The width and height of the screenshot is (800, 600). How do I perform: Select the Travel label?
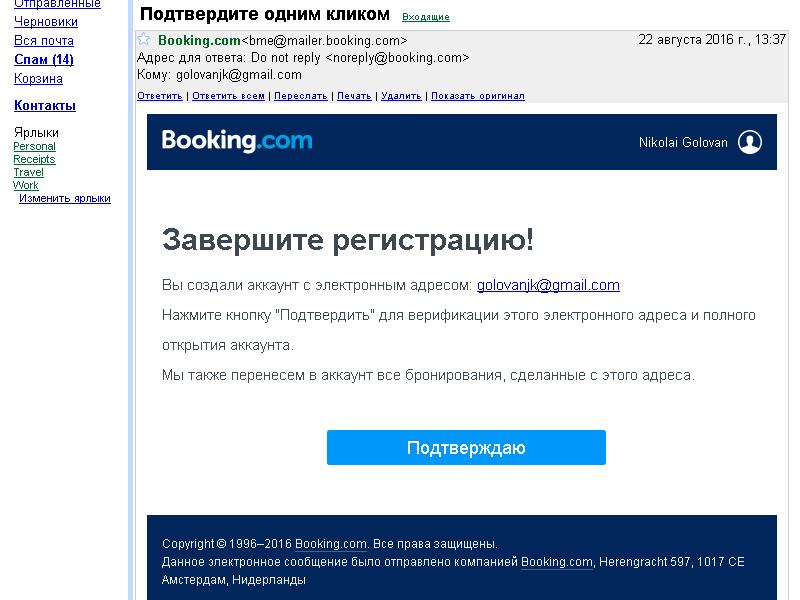[x=29, y=172]
